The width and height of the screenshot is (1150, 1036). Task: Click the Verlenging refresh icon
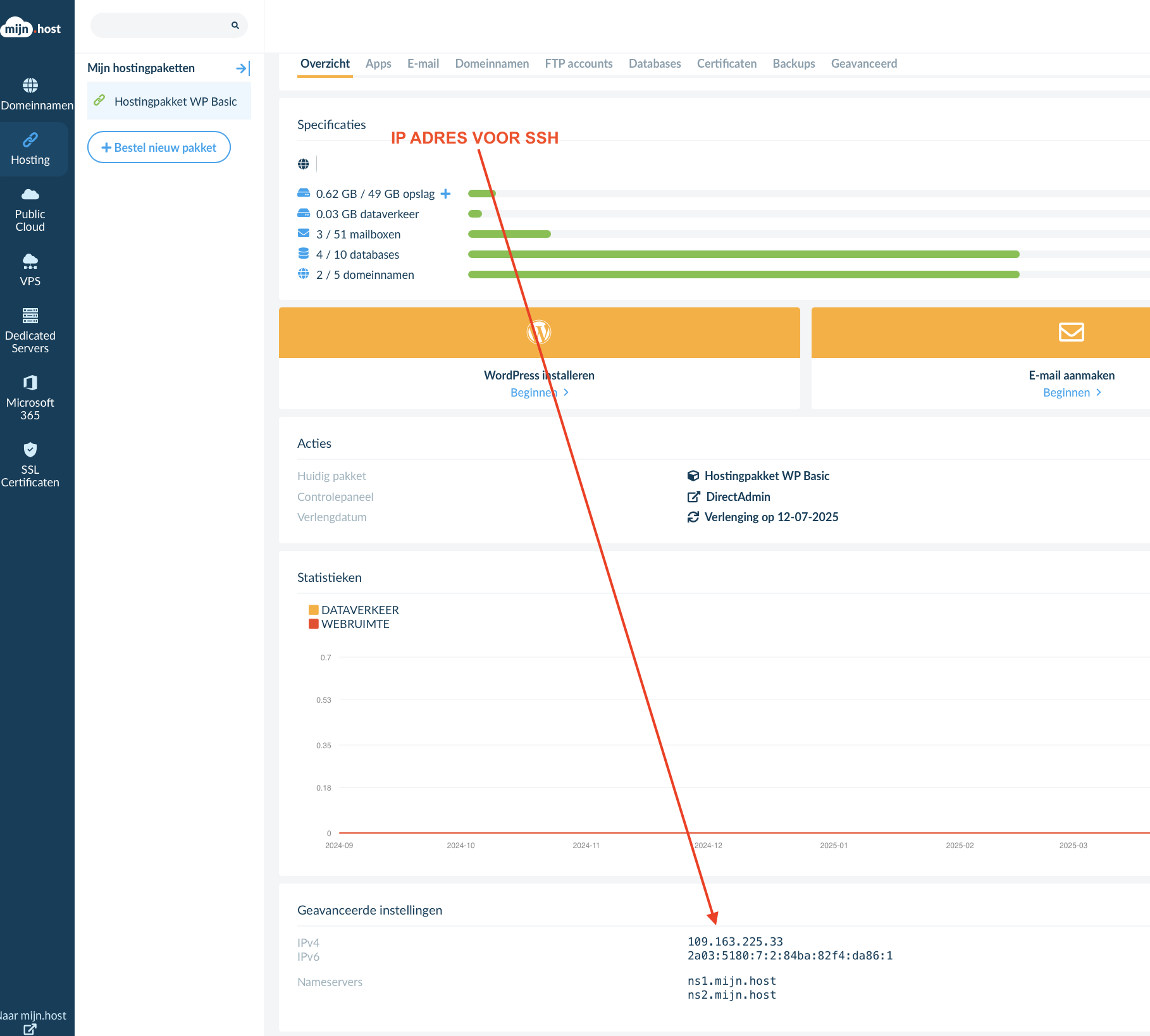pyautogui.click(x=693, y=517)
